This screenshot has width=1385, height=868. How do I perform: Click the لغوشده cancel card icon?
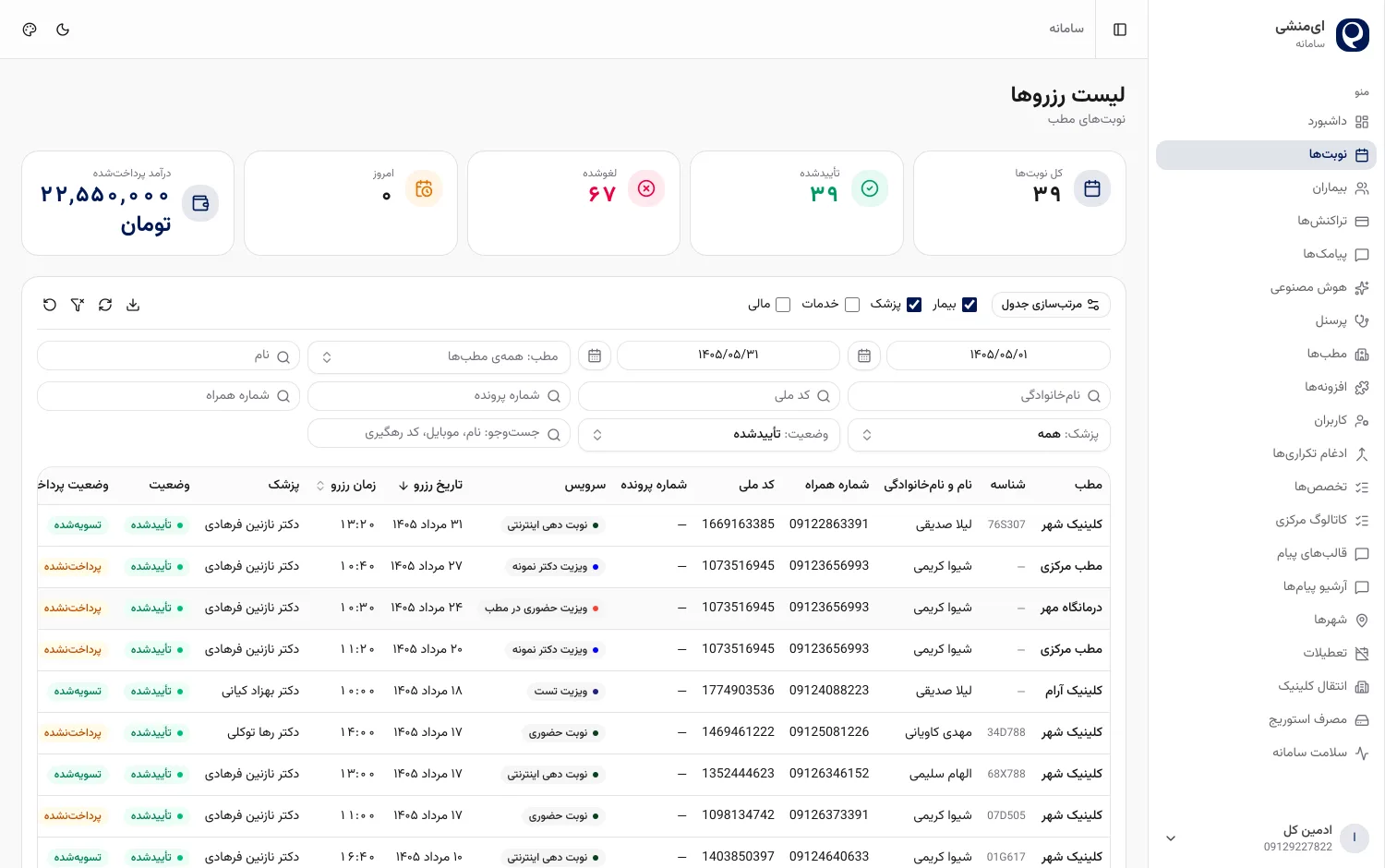point(646,188)
